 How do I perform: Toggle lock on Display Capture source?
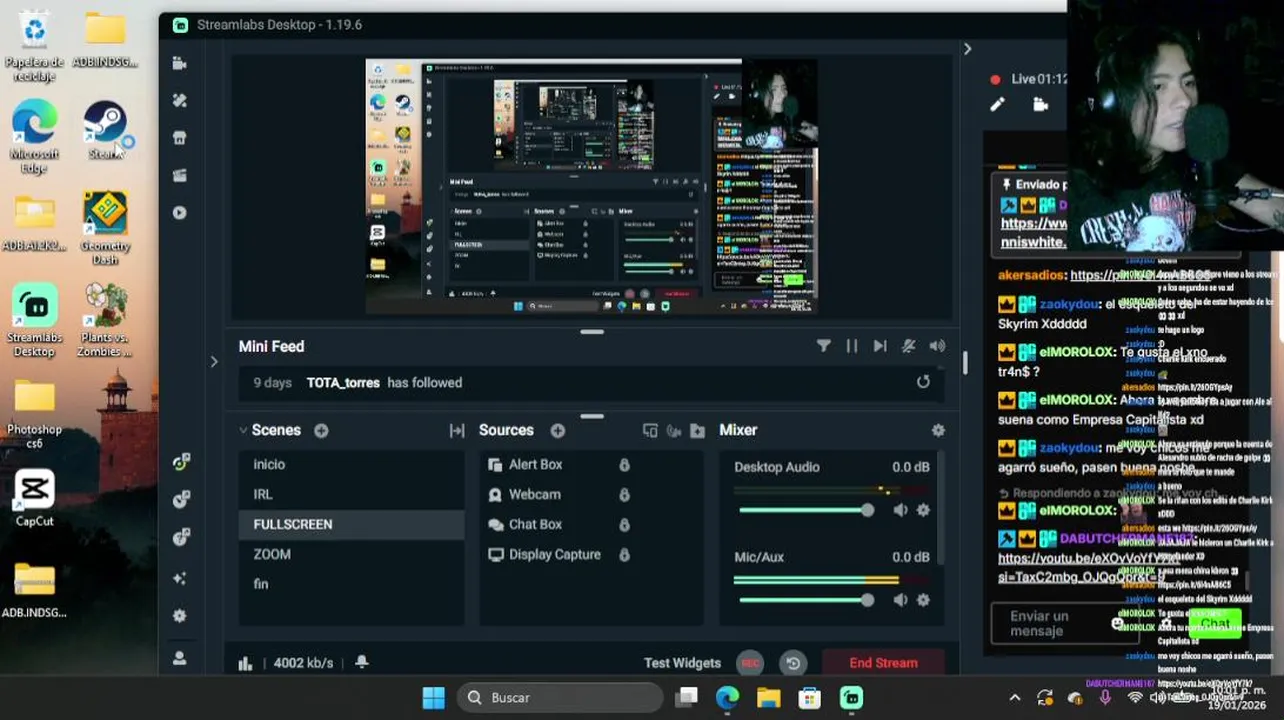pos(624,554)
